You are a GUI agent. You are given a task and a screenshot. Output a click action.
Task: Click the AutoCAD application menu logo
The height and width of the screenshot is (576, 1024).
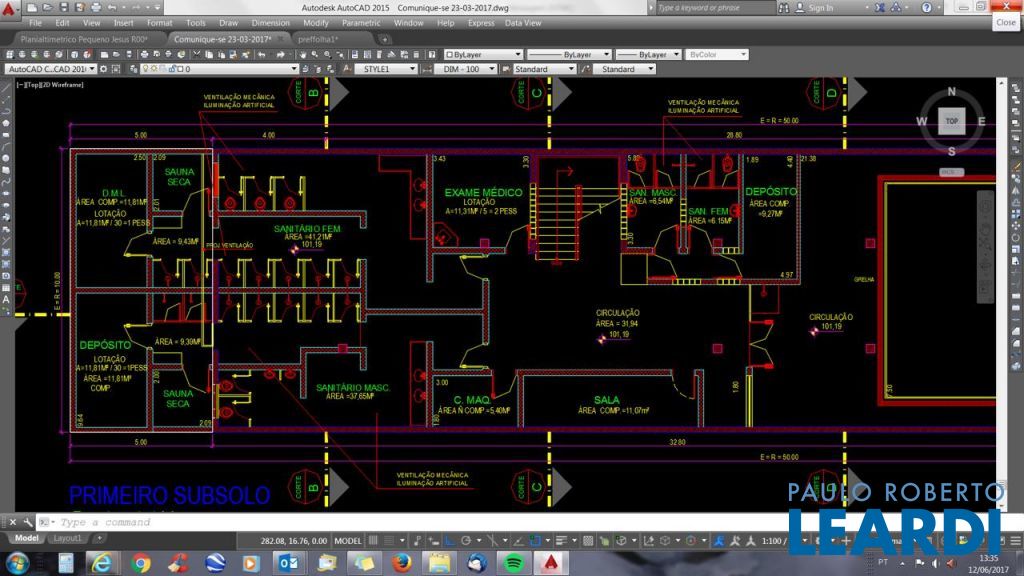tap(10, 8)
